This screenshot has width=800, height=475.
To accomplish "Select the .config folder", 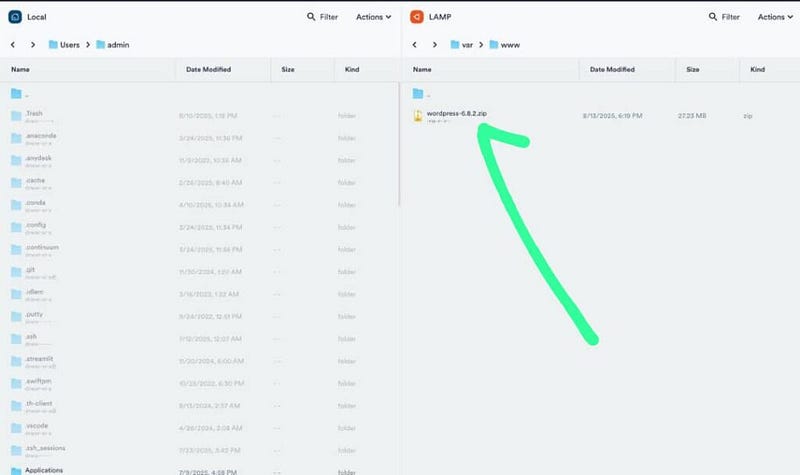I will [199, 227].
